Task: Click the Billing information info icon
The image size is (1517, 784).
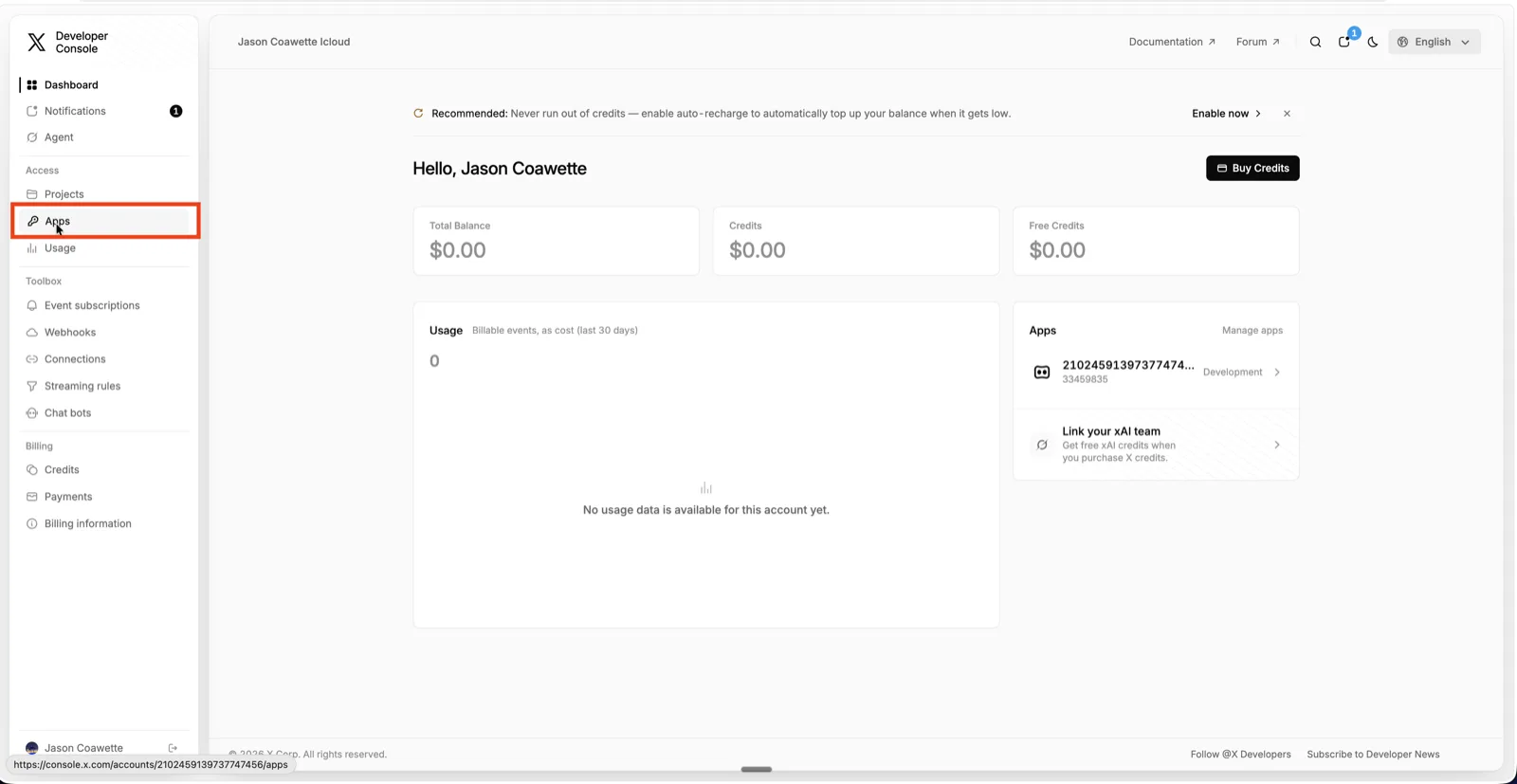Action: tap(32, 523)
